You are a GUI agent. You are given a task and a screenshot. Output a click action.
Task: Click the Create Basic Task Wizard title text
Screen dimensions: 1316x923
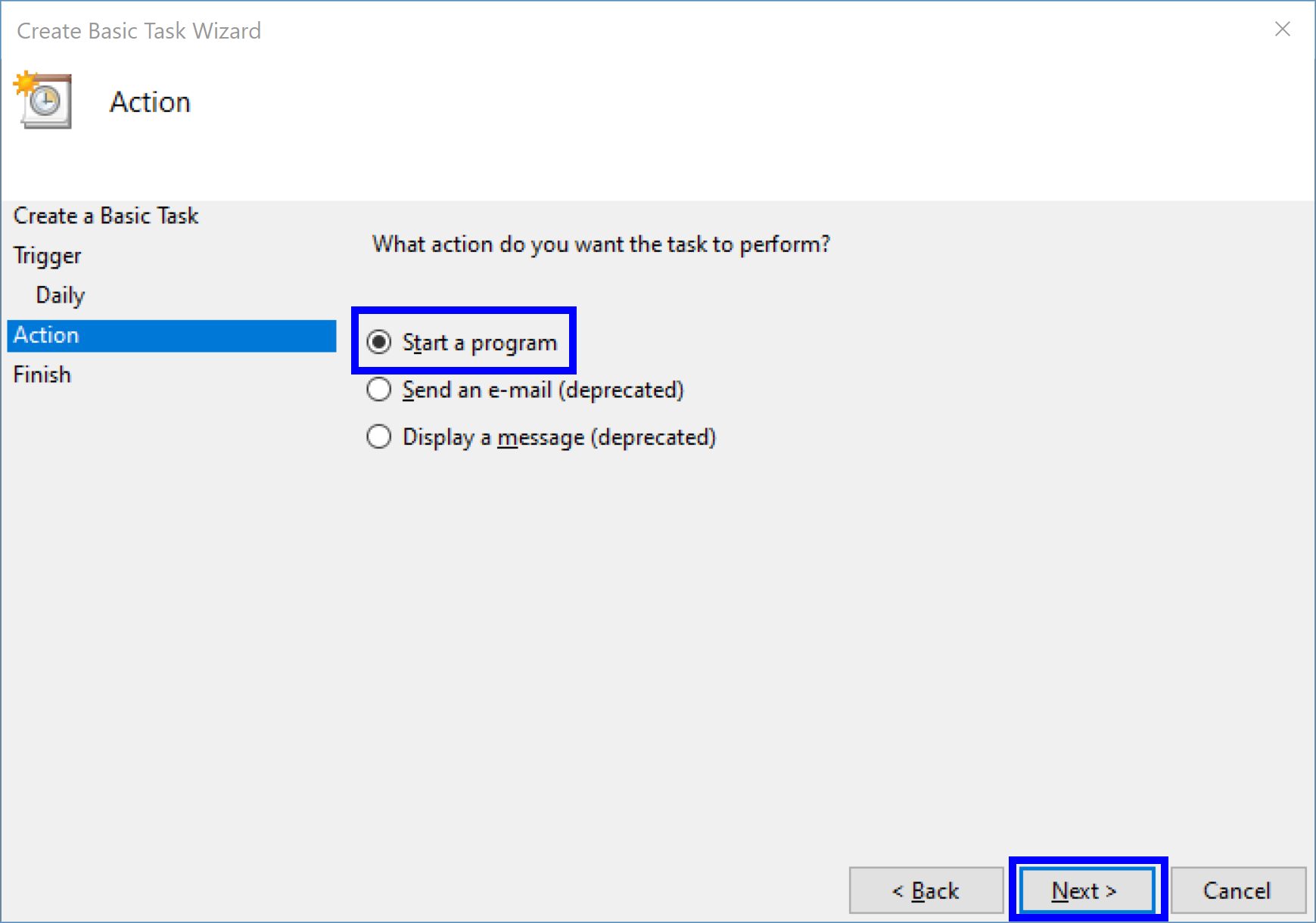pyautogui.click(x=139, y=31)
